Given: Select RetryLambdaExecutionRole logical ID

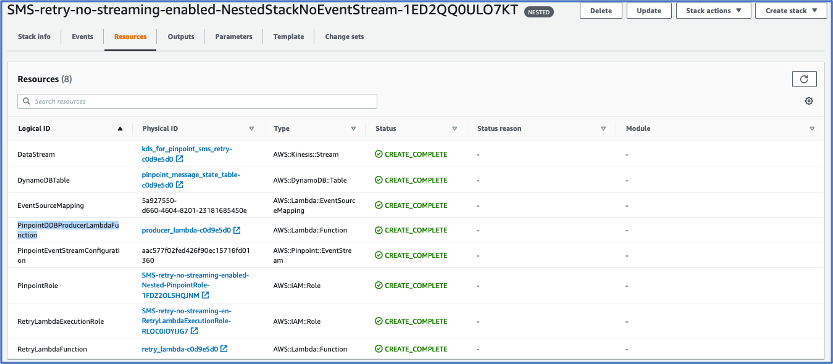Looking at the screenshot, I should (61, 321).
